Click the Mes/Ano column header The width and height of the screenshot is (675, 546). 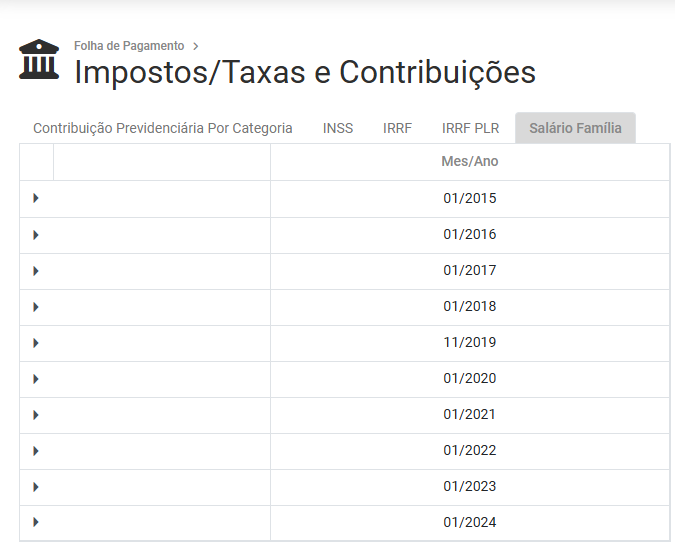pyautogui.click(x=469, y=162)
